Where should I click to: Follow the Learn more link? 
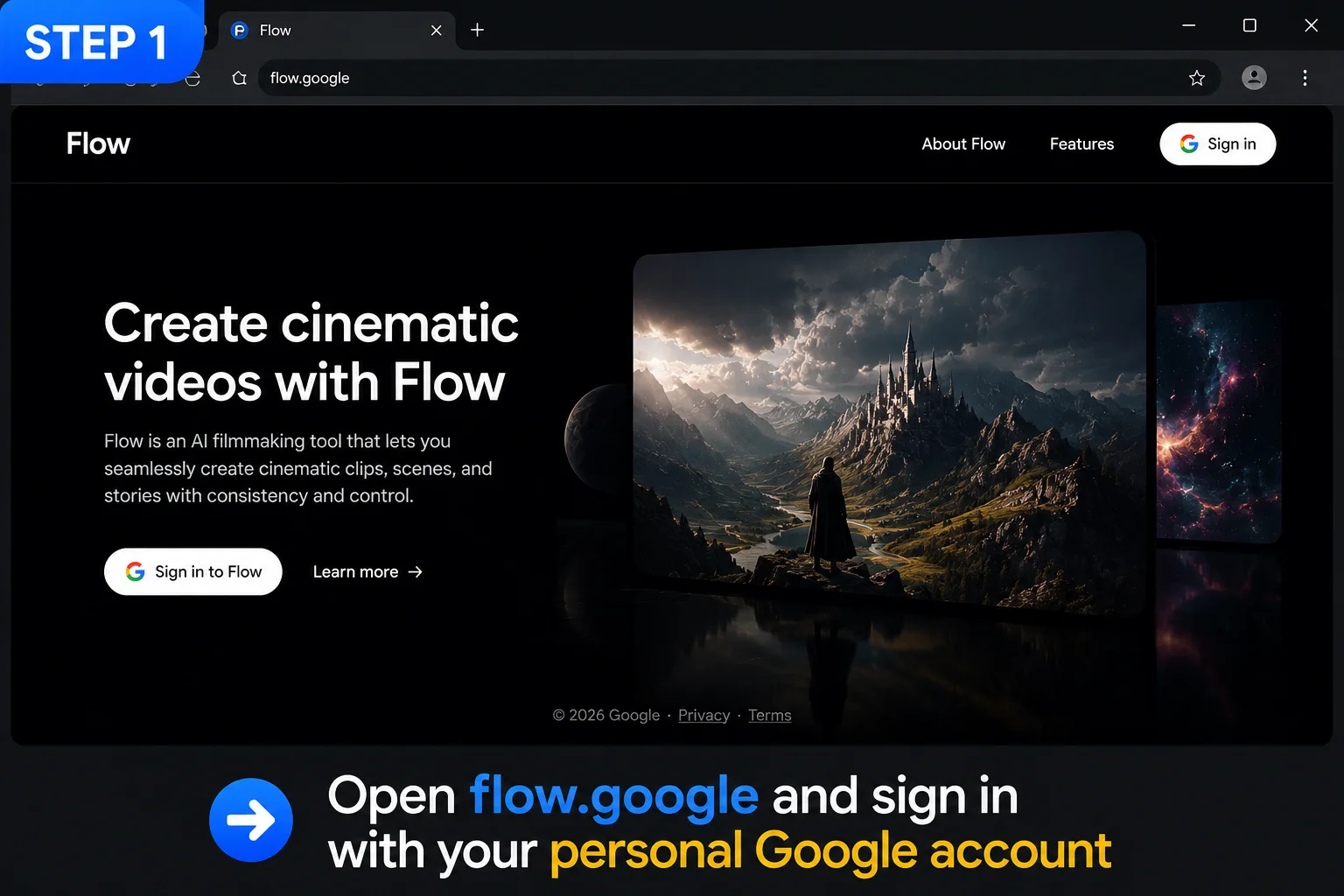[x=367, y=571]
